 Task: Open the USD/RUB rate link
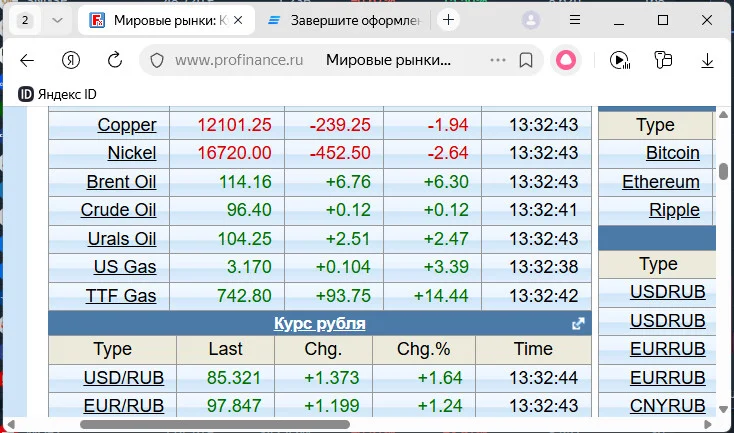click(124, 378)
